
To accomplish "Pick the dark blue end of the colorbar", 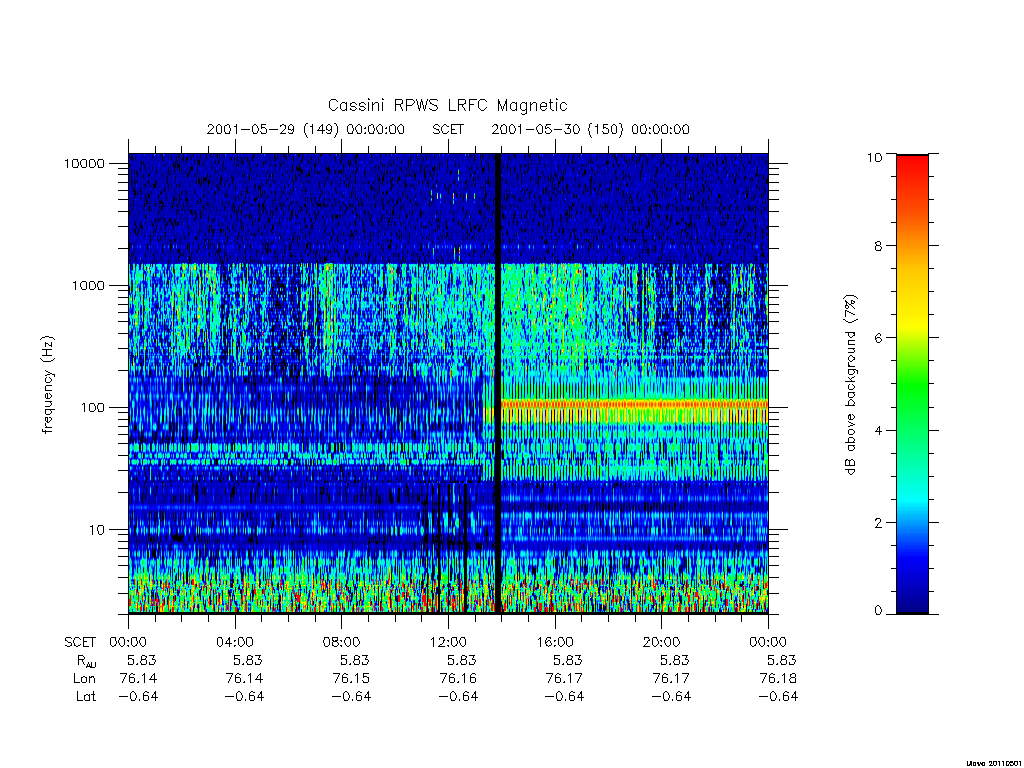I will pos(912,601).
